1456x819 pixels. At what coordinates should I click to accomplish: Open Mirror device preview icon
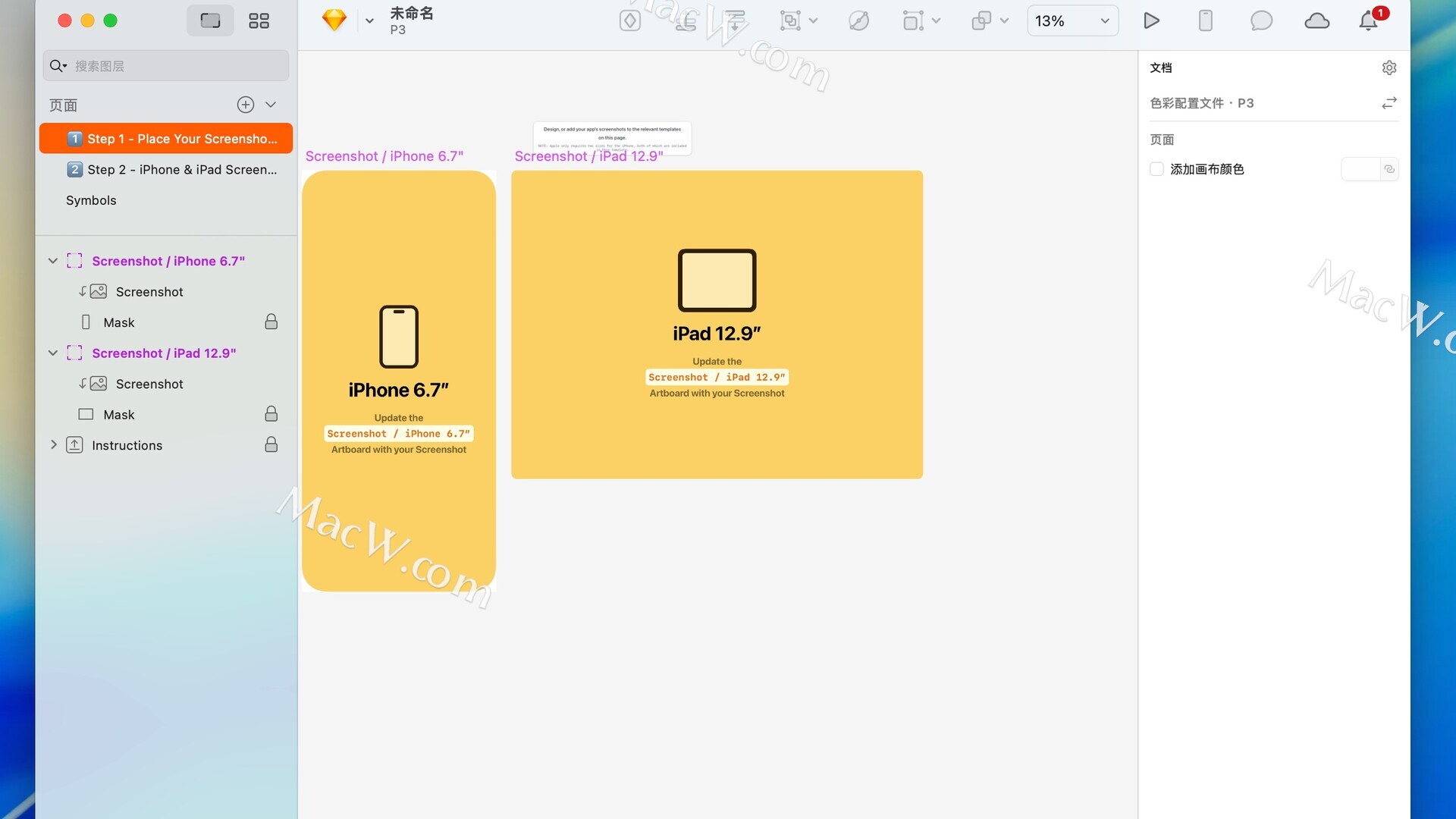pos(1205,20)
